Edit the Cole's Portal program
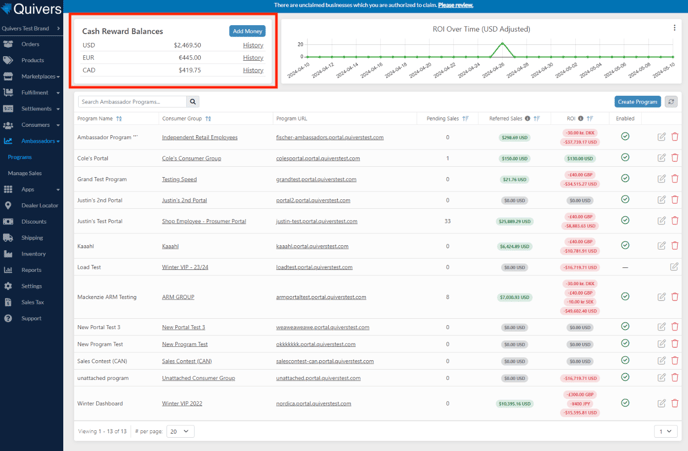Image resolution: width=688 pixels, height=451 pixels. click(x=661, y=157)
